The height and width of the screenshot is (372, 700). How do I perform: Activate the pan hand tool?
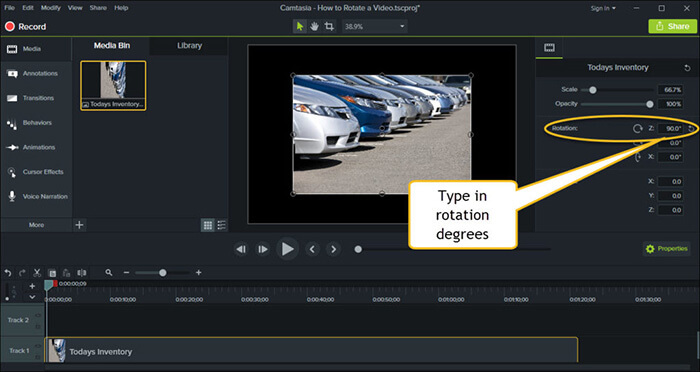(x=314, y=26)
